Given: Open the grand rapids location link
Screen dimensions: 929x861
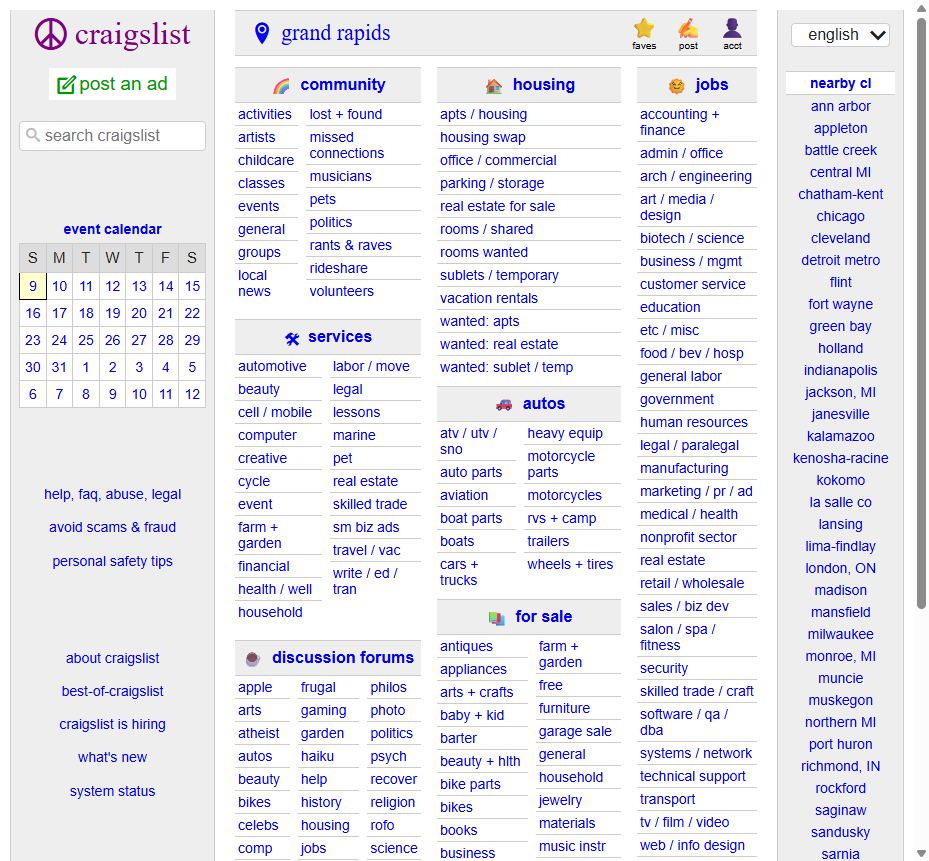Looking at the screenshot, I should 335,33.
